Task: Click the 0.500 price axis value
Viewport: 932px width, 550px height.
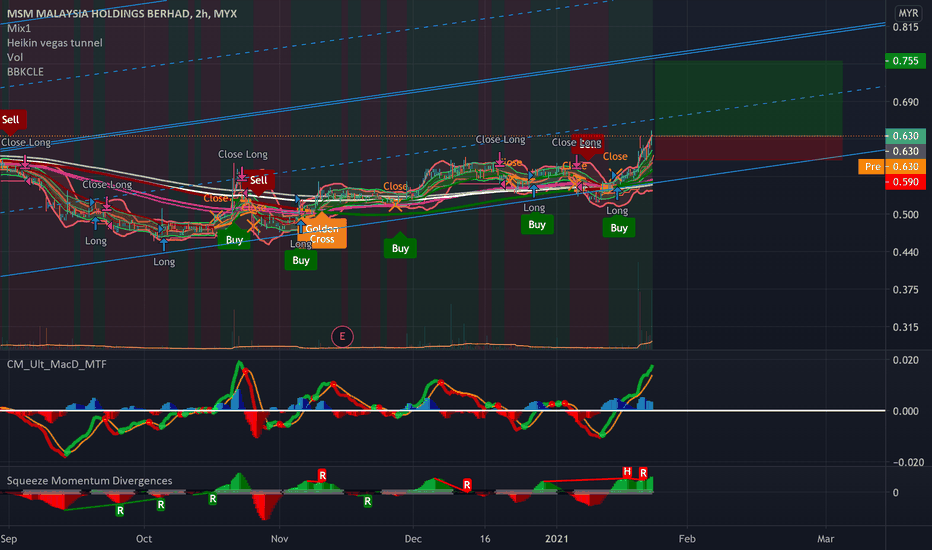Action: pyautogui.click(x=905, y=215)
